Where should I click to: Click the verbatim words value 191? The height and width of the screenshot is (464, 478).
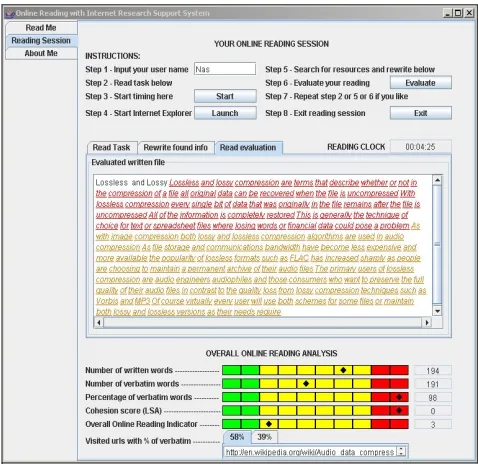(x=433, y=384)
